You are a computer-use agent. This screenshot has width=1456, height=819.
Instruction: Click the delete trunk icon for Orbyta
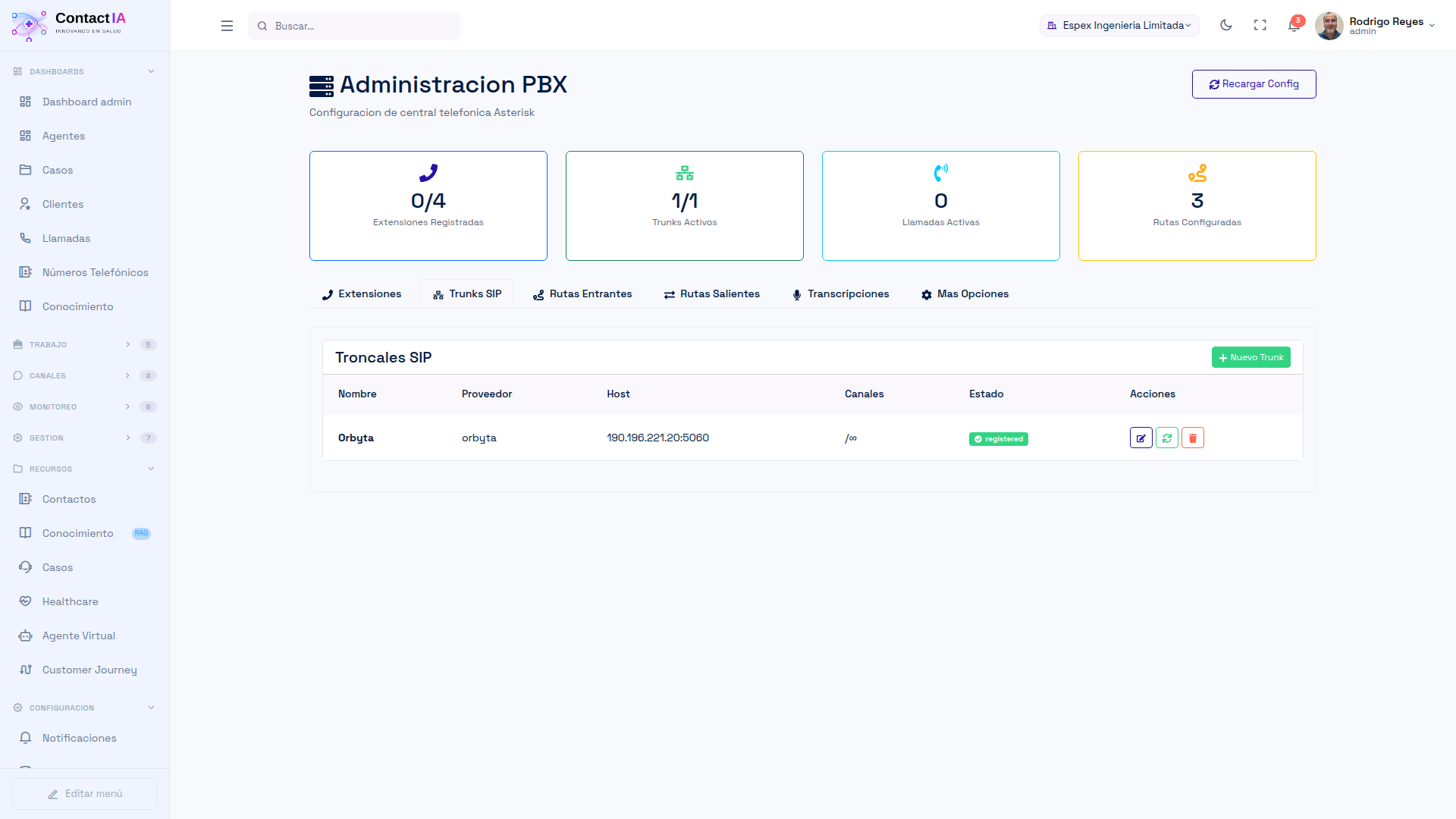coord(1192,438)
